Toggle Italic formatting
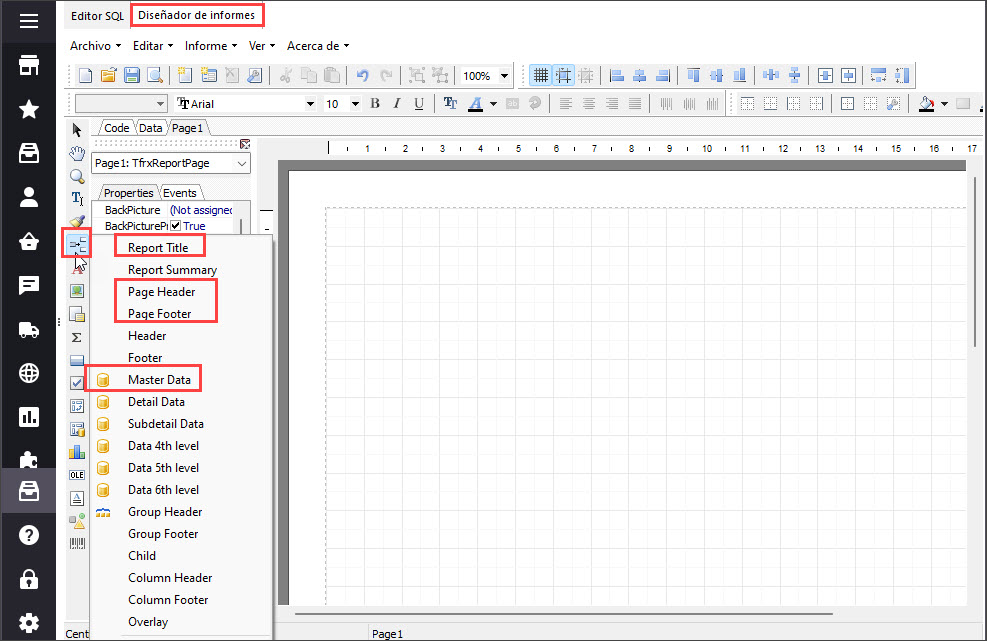987x641 pixels. pyautogui.click(x=397, y=104)
